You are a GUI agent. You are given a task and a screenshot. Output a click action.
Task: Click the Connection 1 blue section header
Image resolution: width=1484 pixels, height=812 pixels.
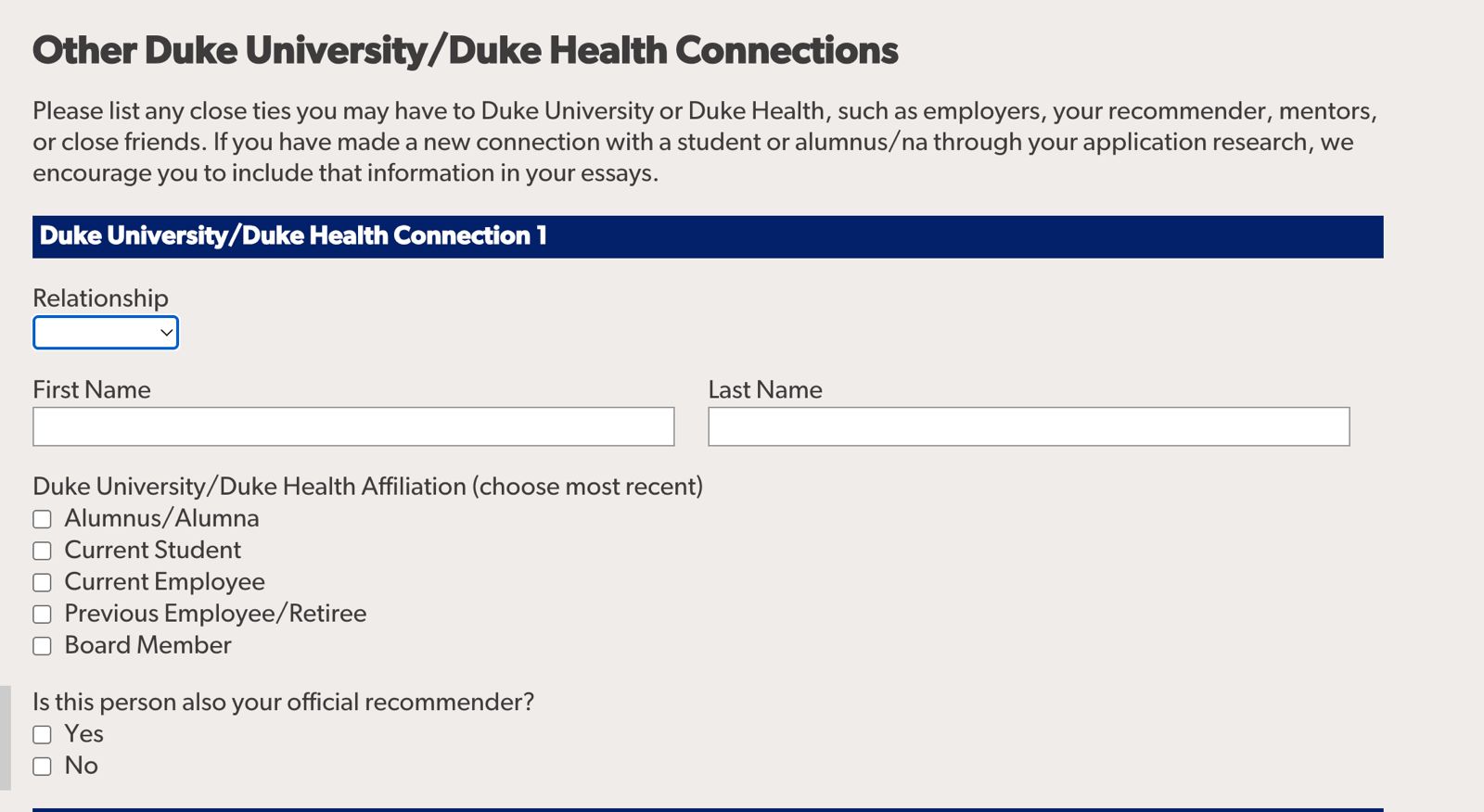[x=707, y=236]
